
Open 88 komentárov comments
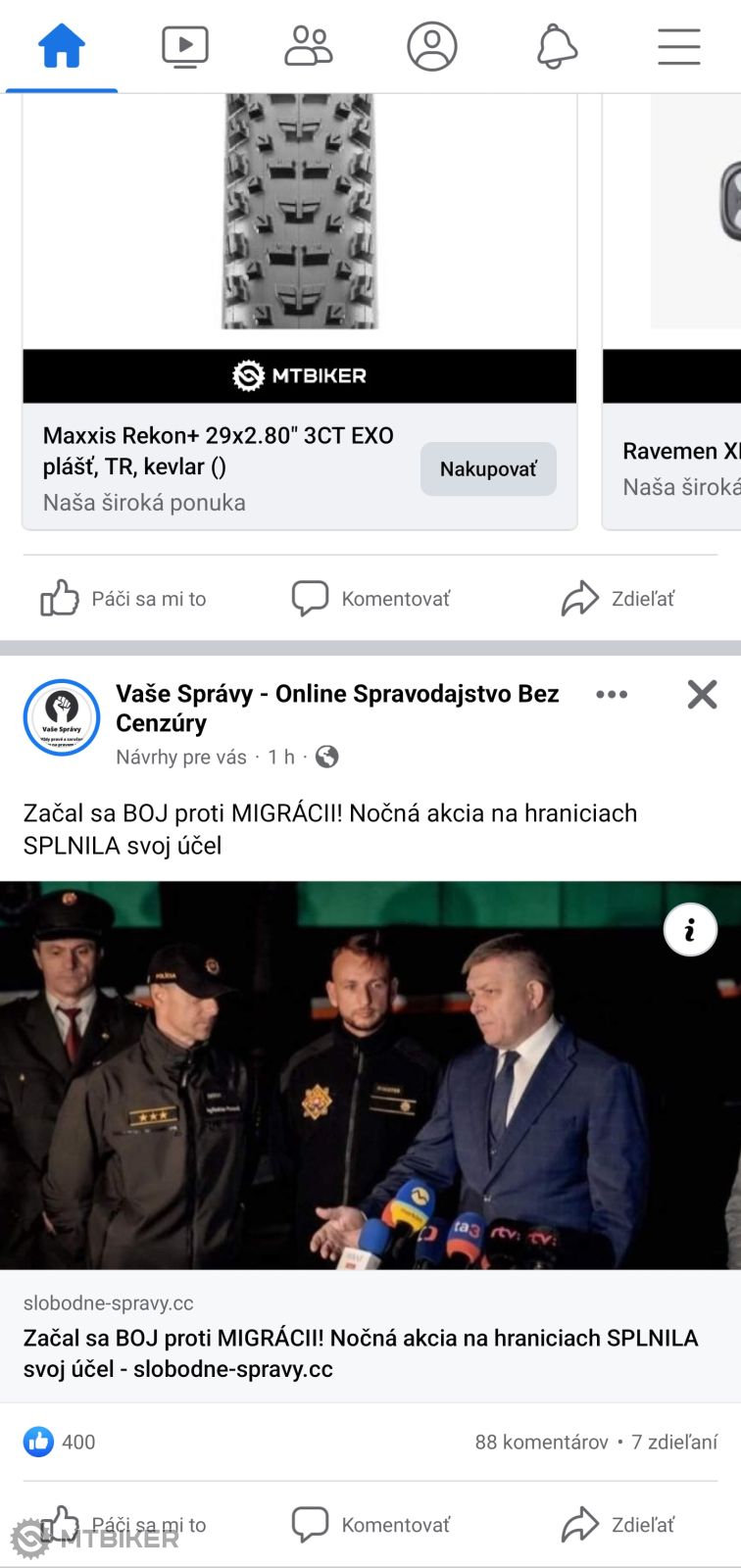pyautogui.click(x=541, y=1442)
